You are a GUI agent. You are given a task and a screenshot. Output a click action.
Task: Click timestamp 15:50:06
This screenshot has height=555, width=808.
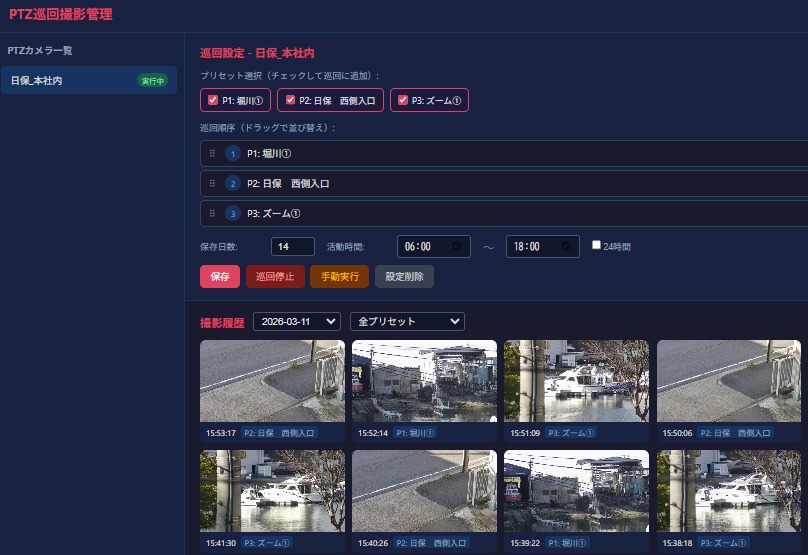tap(677, 433)
